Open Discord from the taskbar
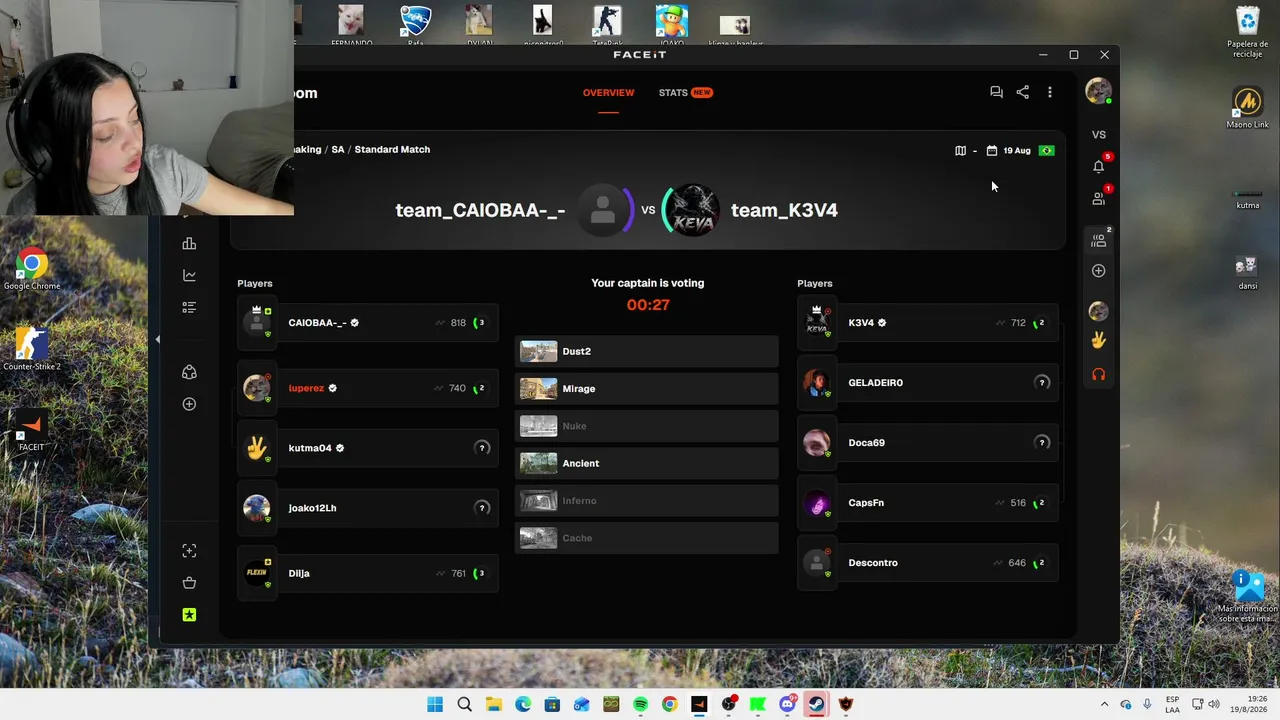Viewport: 1280px width, 720px height. tap(787, 705)
